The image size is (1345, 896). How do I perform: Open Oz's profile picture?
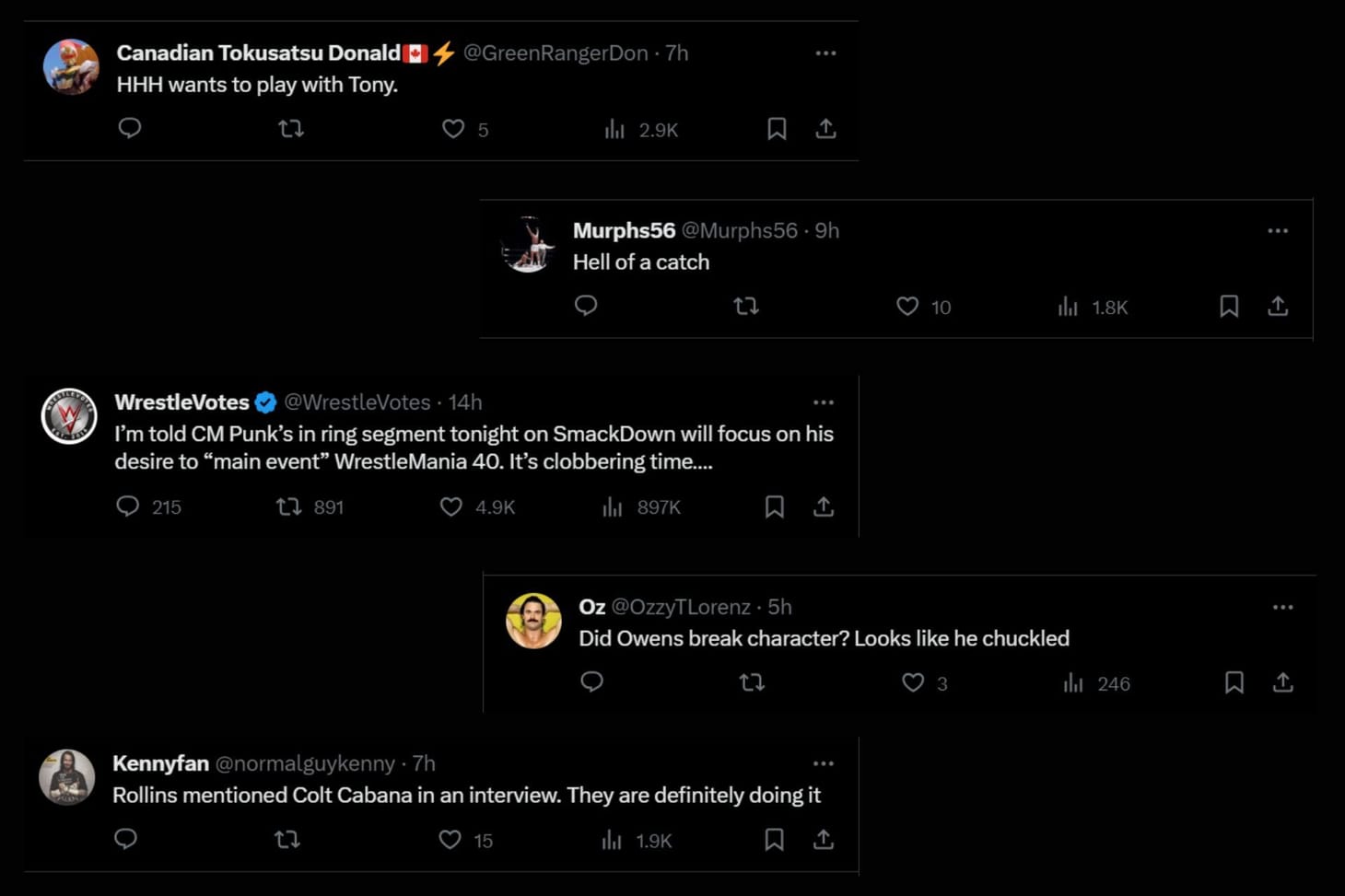(x=533, y=621)
